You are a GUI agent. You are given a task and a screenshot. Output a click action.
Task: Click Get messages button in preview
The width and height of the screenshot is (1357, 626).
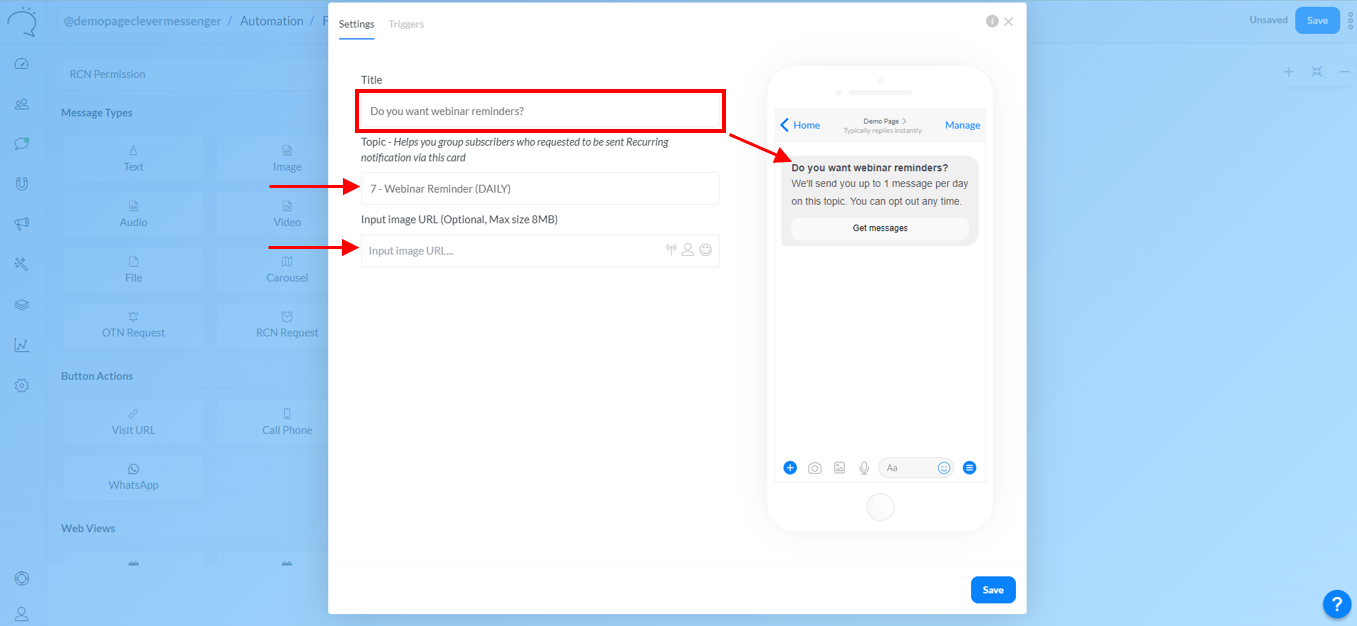(x=880, y=228)
